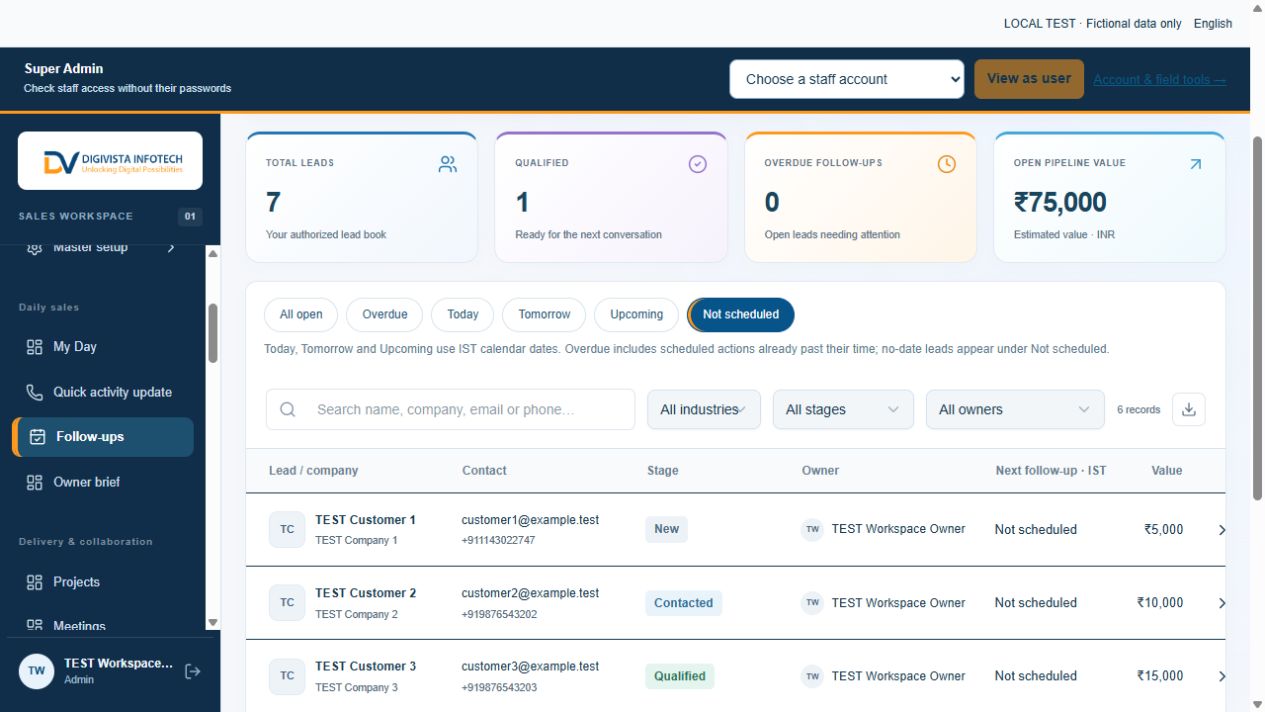
Task: Click owner TW avatar in TEST Customer 3 row
Action: (812, 676)
